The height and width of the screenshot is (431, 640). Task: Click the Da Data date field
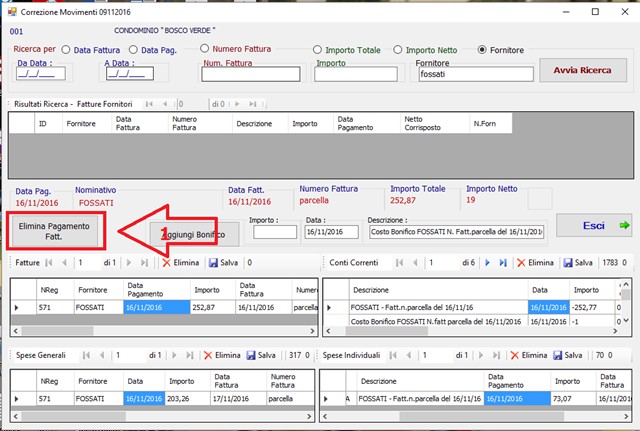point(41,74)
